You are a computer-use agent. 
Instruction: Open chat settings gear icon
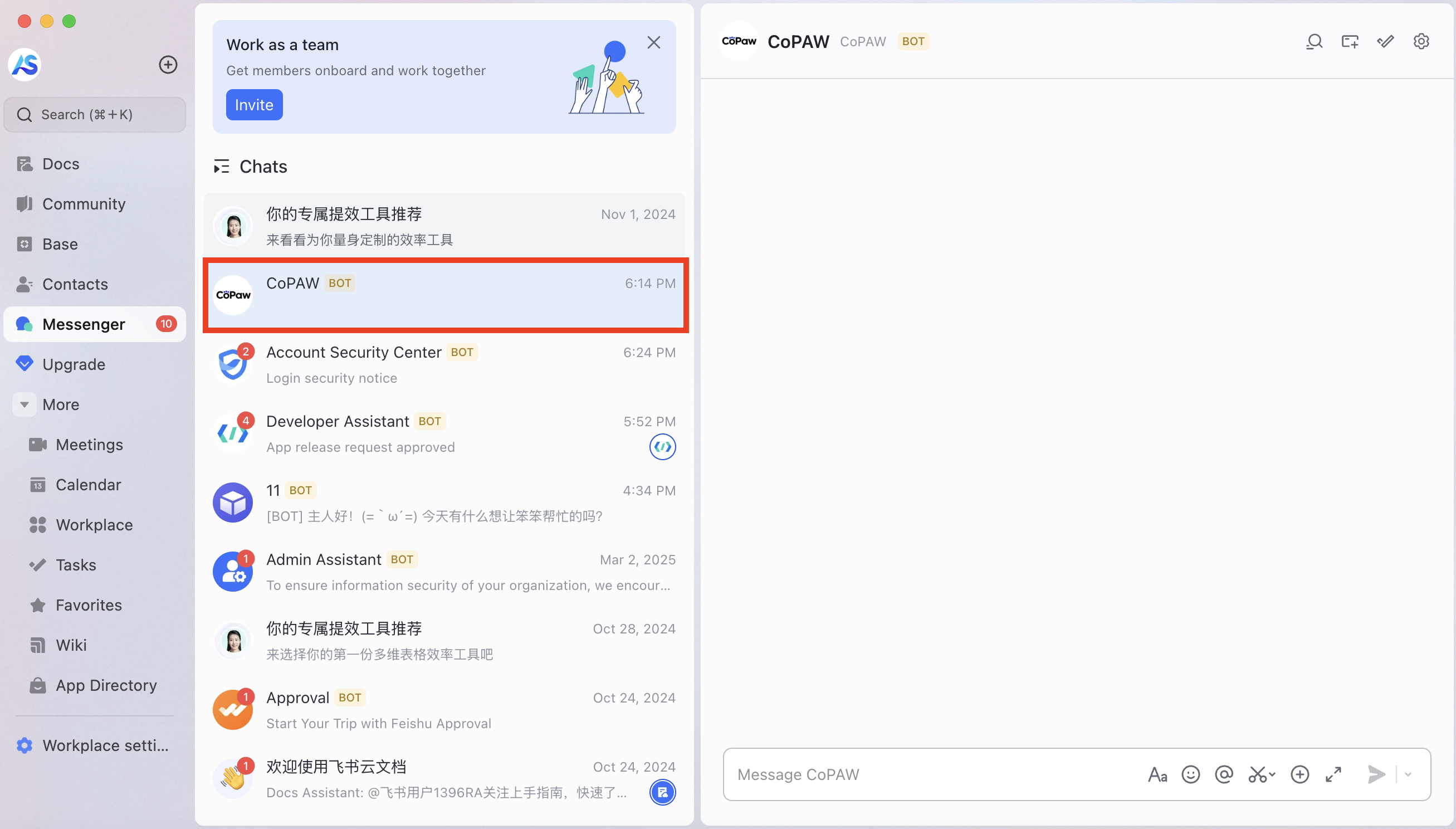click(x=1421, y=42)
